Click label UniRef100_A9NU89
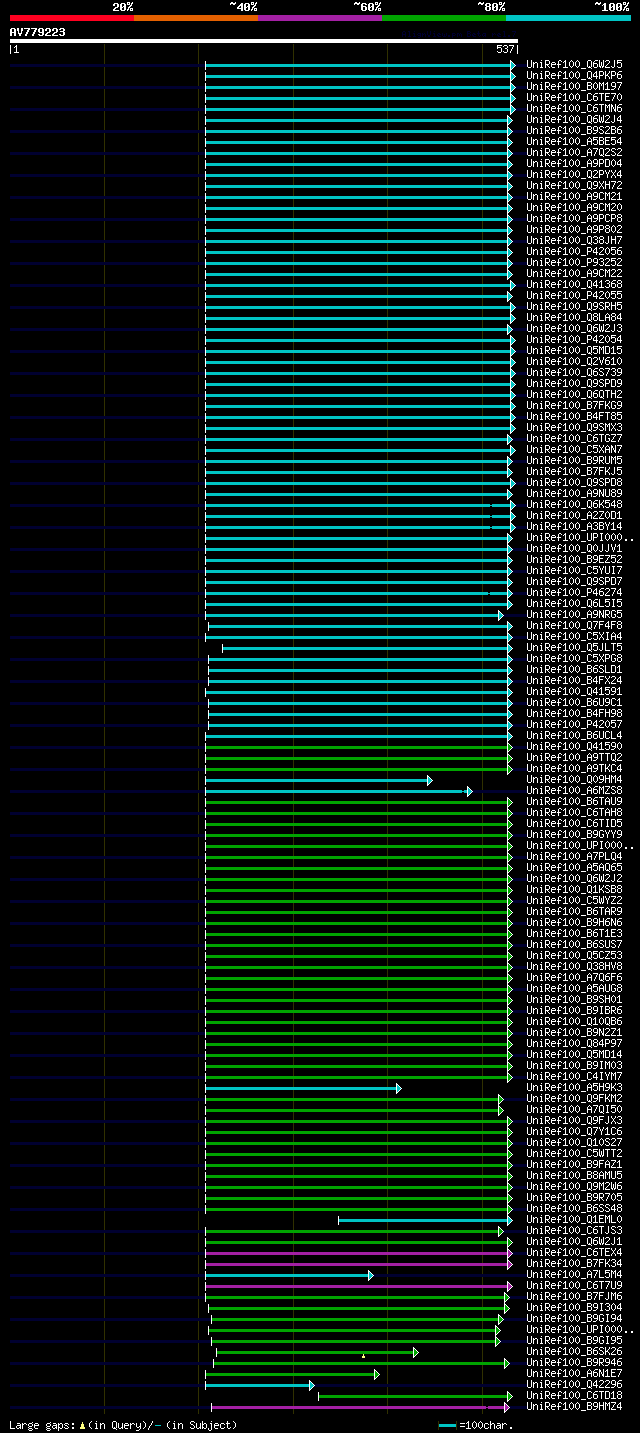The width and height of the screenshot is (640, 1433). 574,493
